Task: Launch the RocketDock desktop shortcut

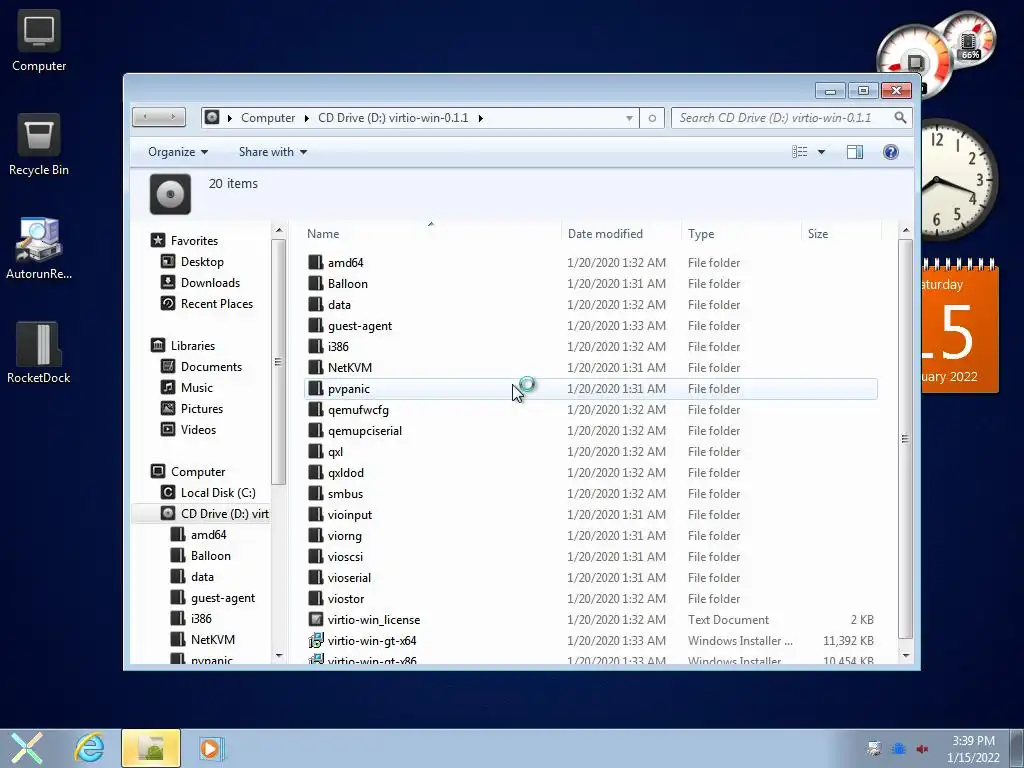Action: click(x=39, y=352)
